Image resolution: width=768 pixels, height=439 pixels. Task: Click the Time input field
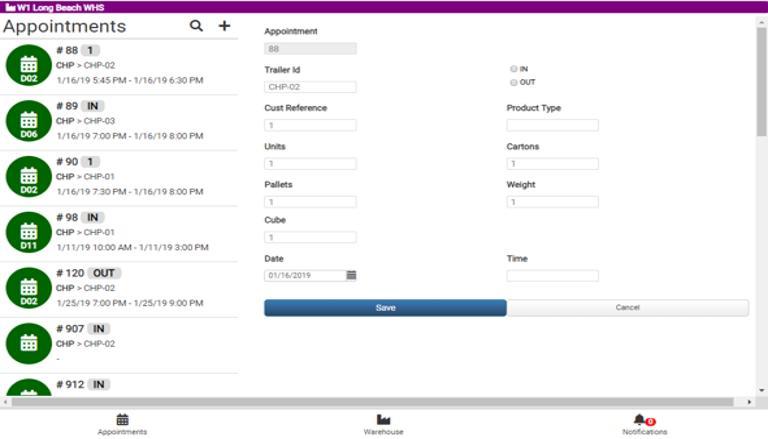pyautogui.click(x=552, y=275)
